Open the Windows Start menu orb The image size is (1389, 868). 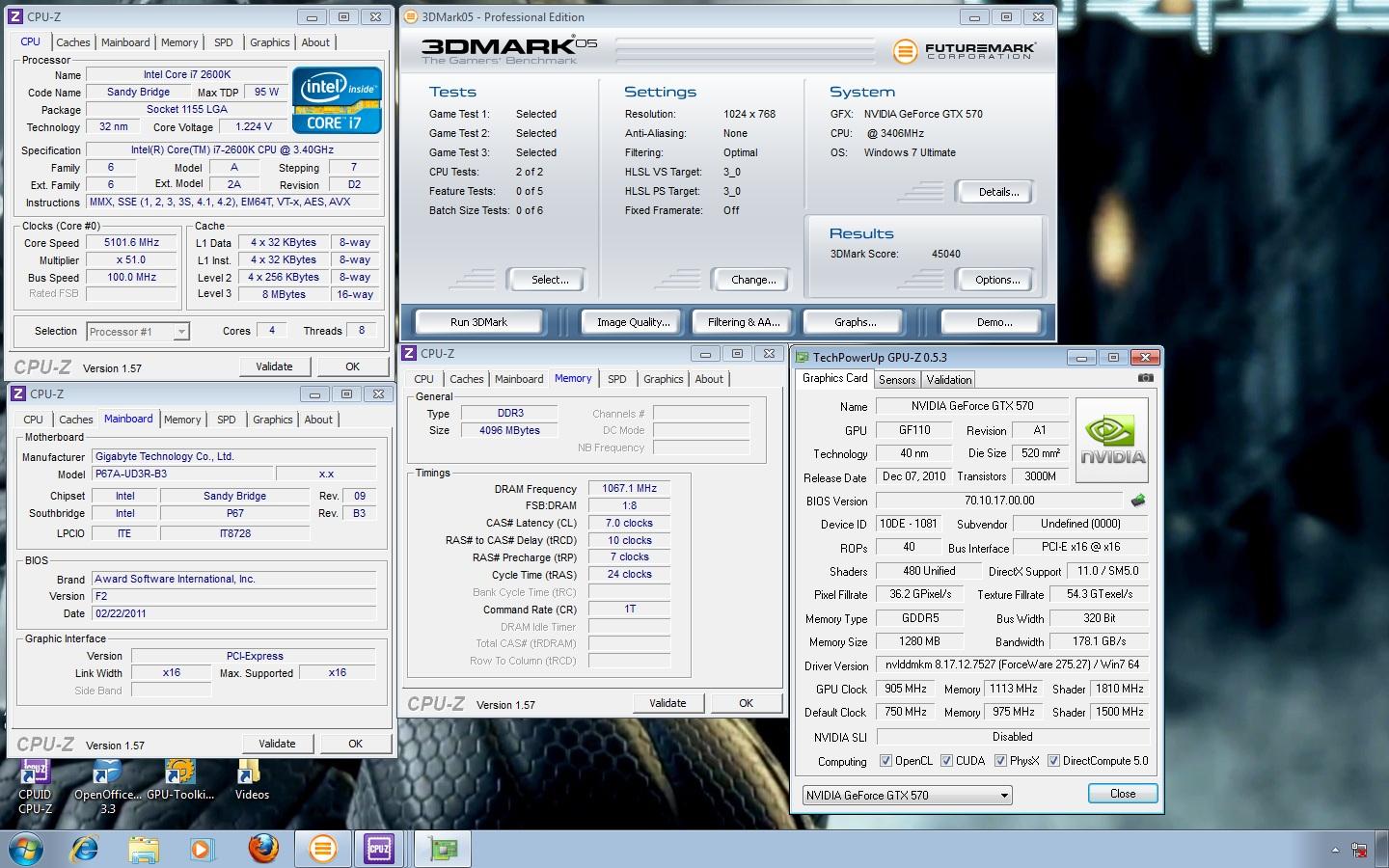point(26,849)
